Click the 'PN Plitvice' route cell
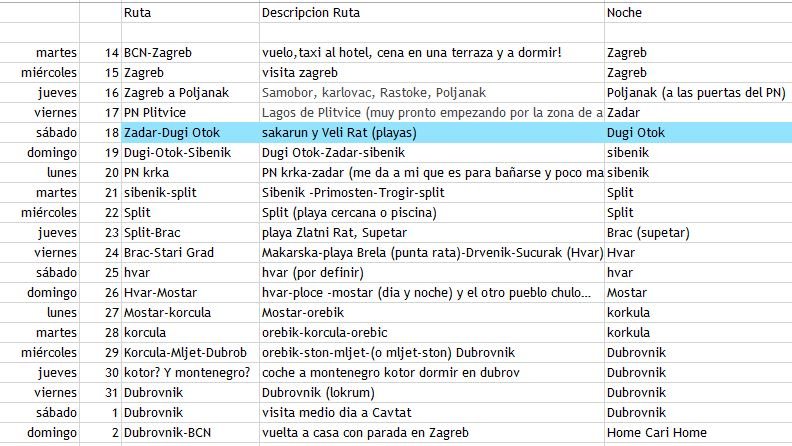The image size is (792, 446). click(x=190, y=113)
